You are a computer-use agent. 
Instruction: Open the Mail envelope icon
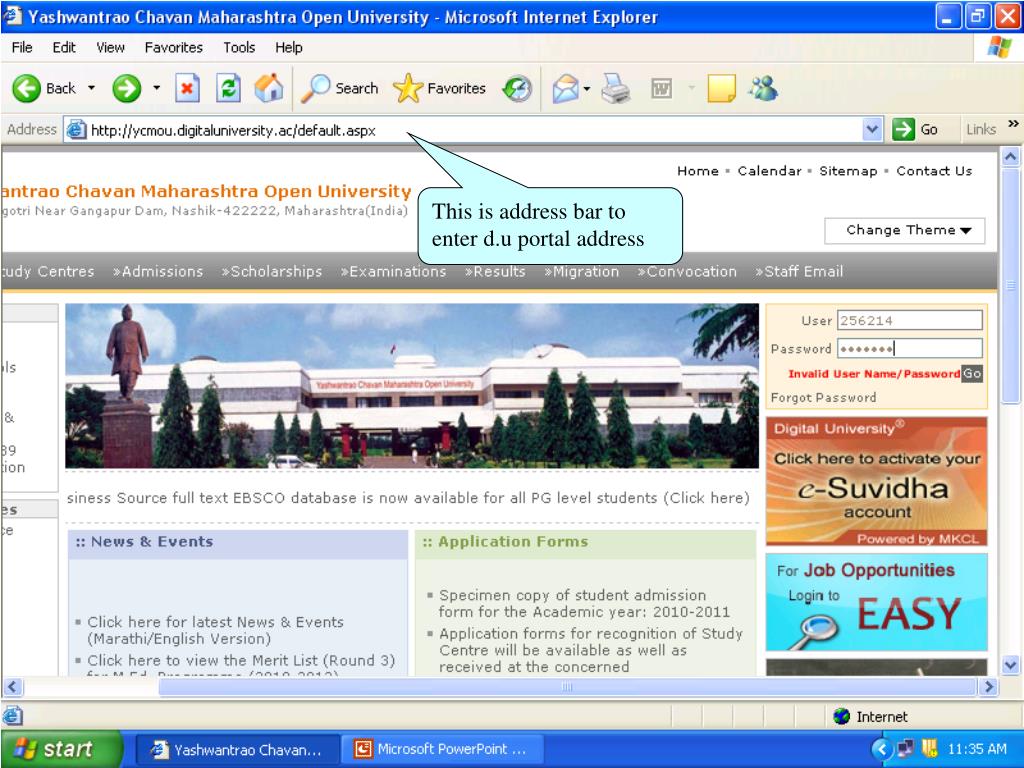[x=566, y=88]
